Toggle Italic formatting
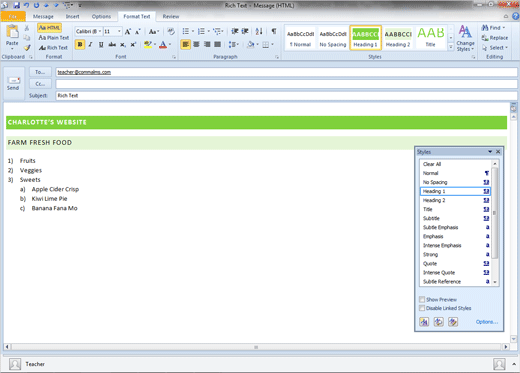 pyautogui.click(x=90, y=45)
